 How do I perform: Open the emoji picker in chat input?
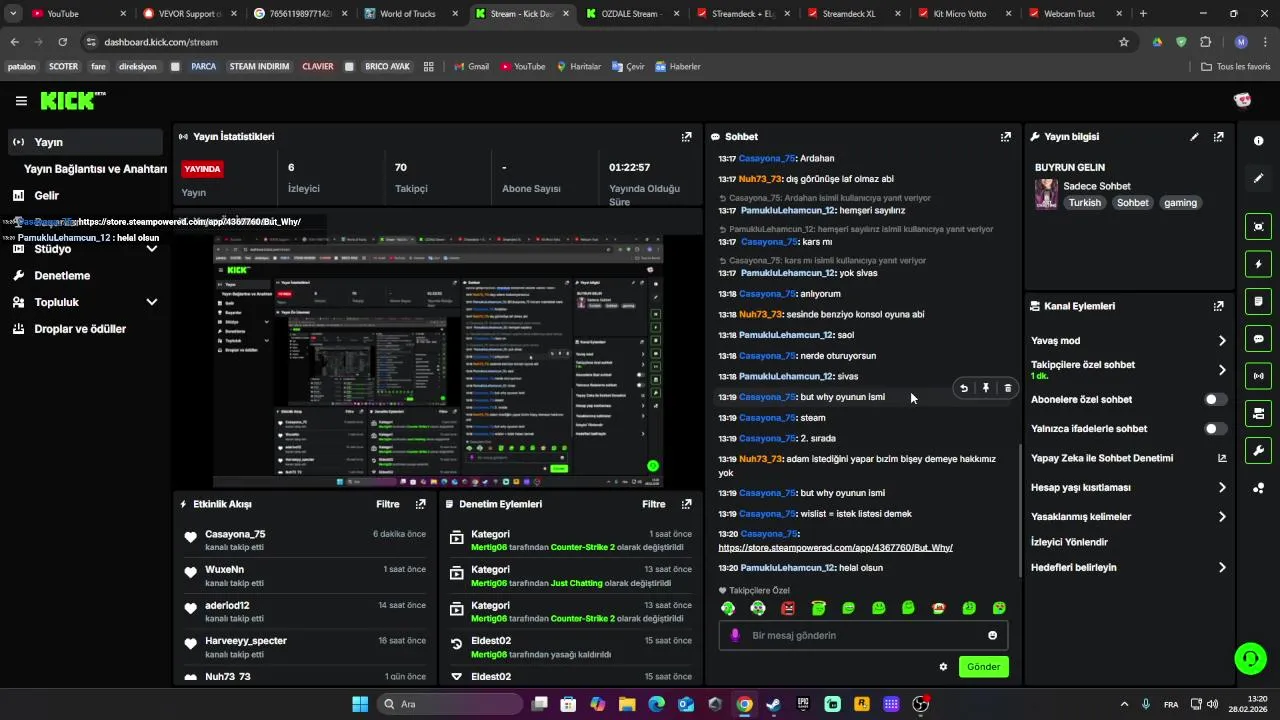pyautogui.click(x=992, y=635)
